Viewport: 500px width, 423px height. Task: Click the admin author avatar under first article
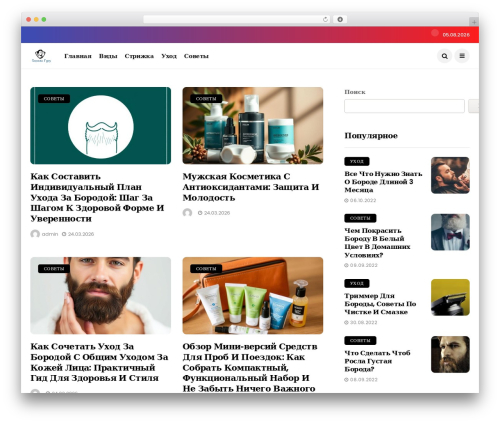(x=35, y=234)
